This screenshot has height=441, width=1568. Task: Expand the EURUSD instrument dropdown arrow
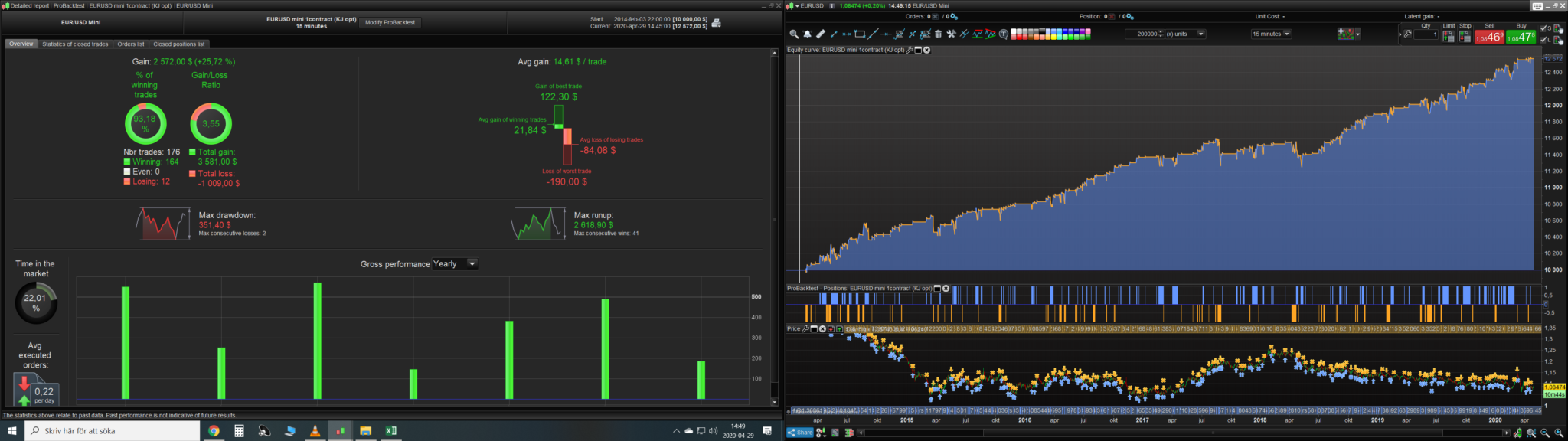[797, 6]
